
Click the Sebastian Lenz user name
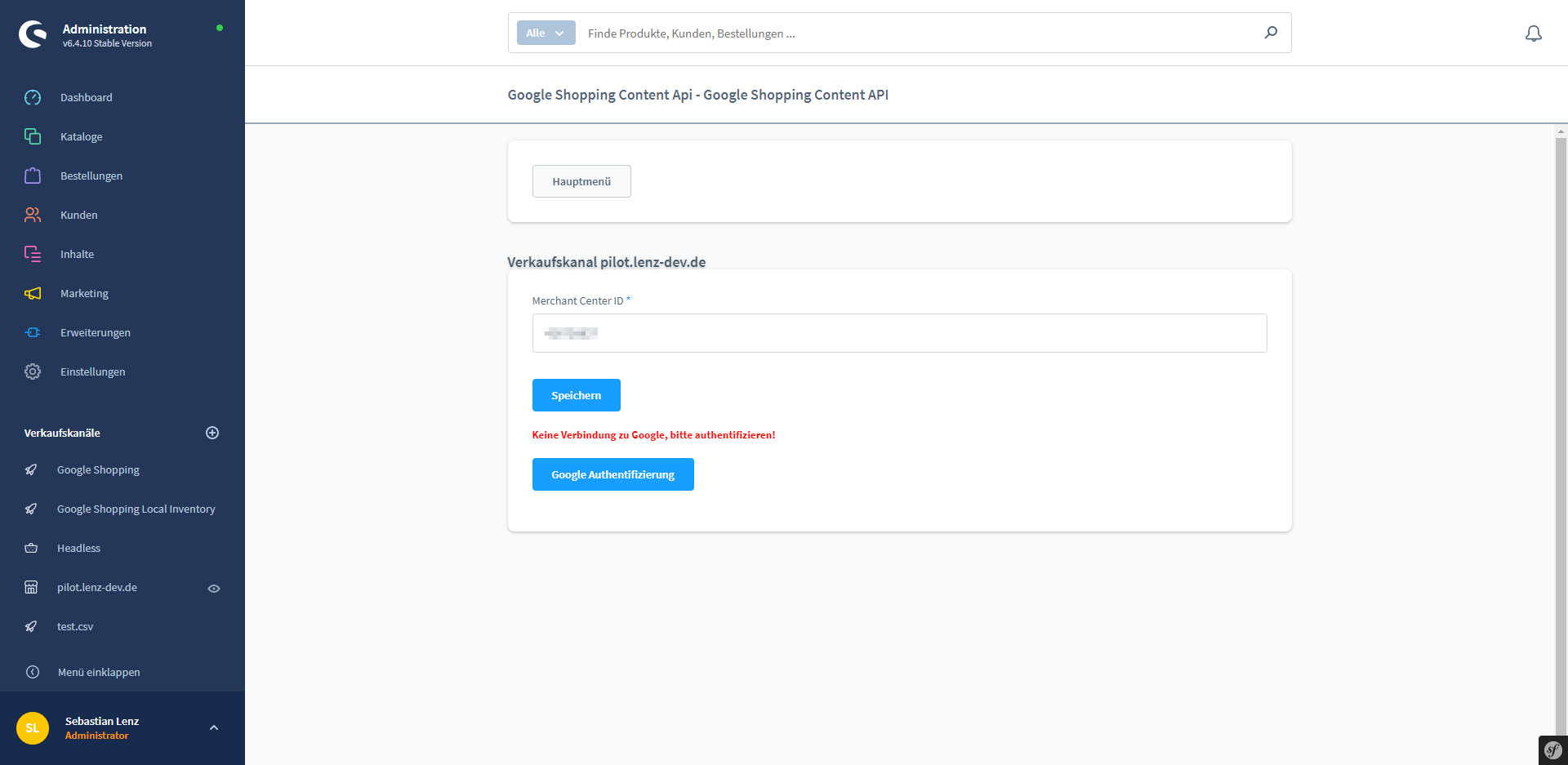point(102,721)
